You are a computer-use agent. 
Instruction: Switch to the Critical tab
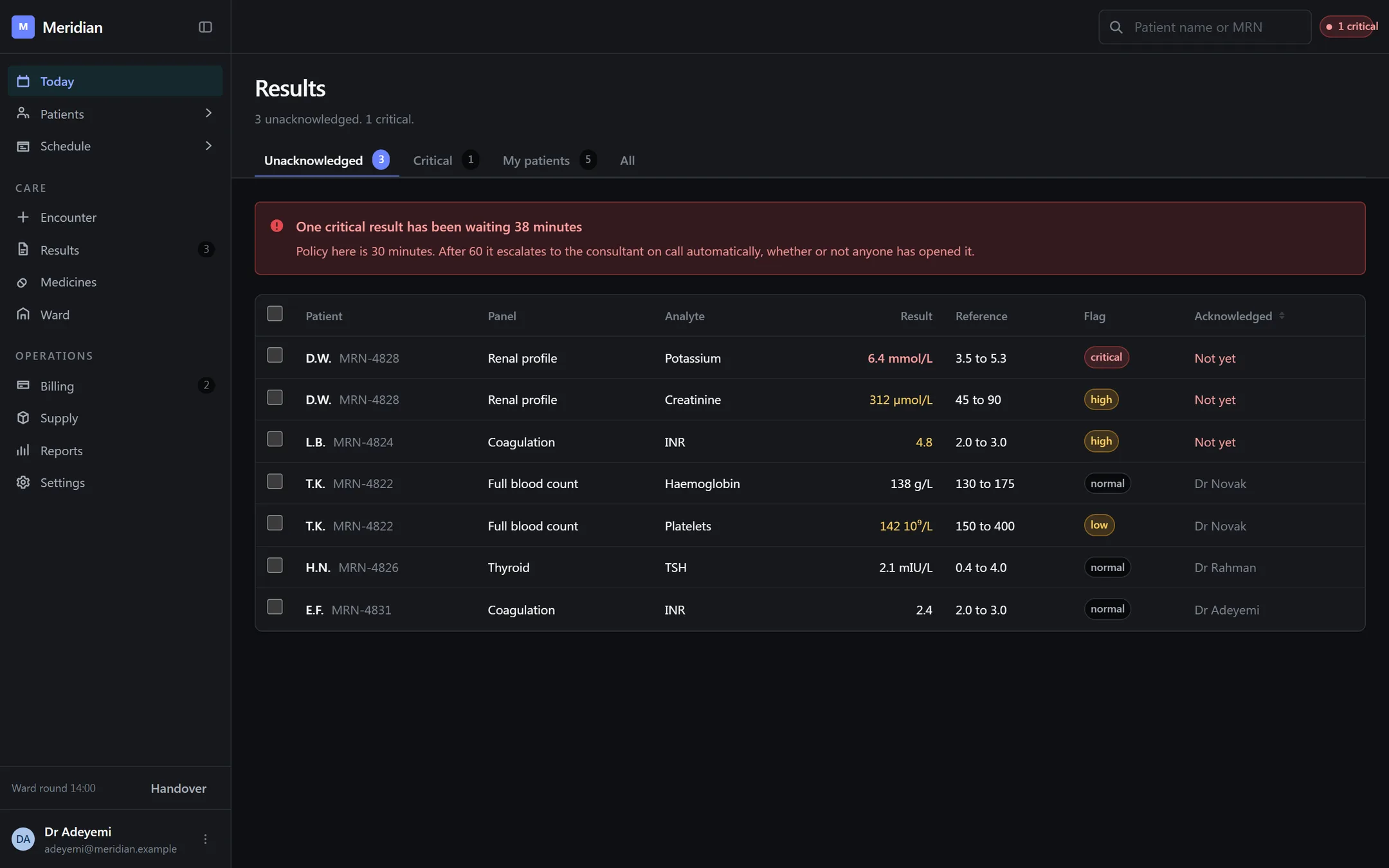point(446,161)
